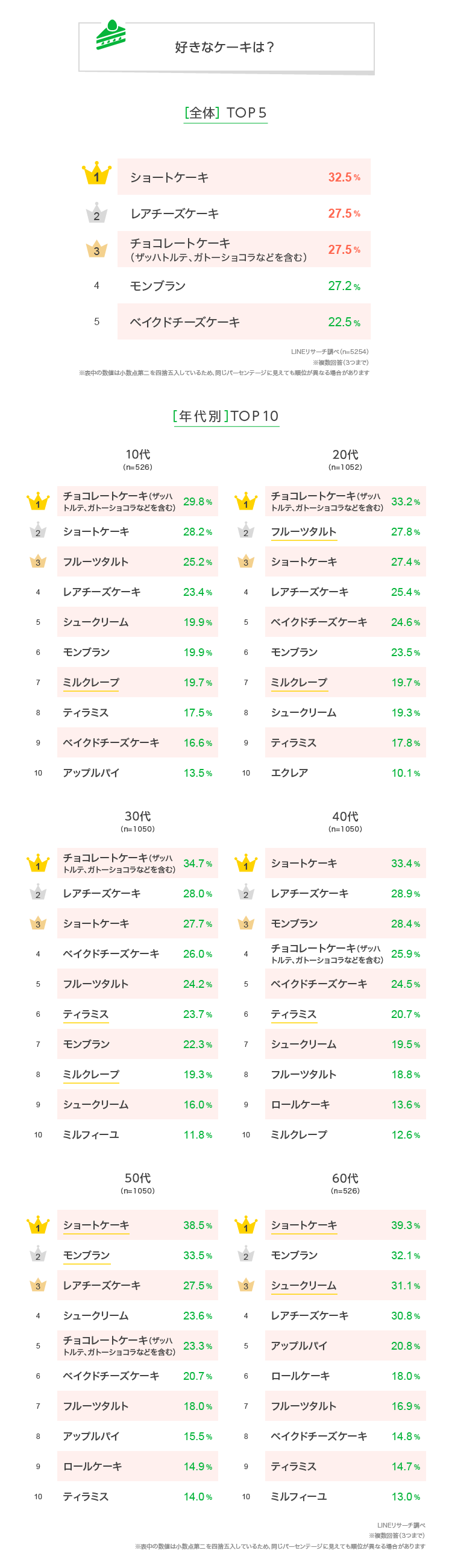452x1568 pixels.
Task: Click the bronze crown beside シュークリーム 31.1%
Action: point(246,1285)
